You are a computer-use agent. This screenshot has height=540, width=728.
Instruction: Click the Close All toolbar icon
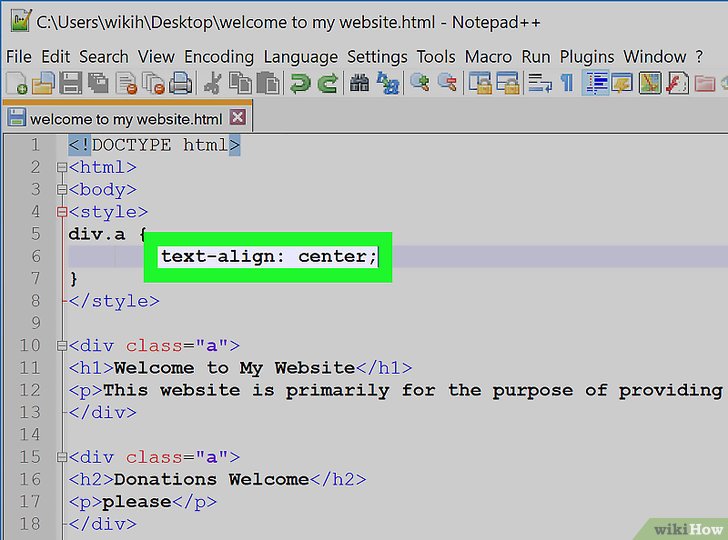pos(154,84)
